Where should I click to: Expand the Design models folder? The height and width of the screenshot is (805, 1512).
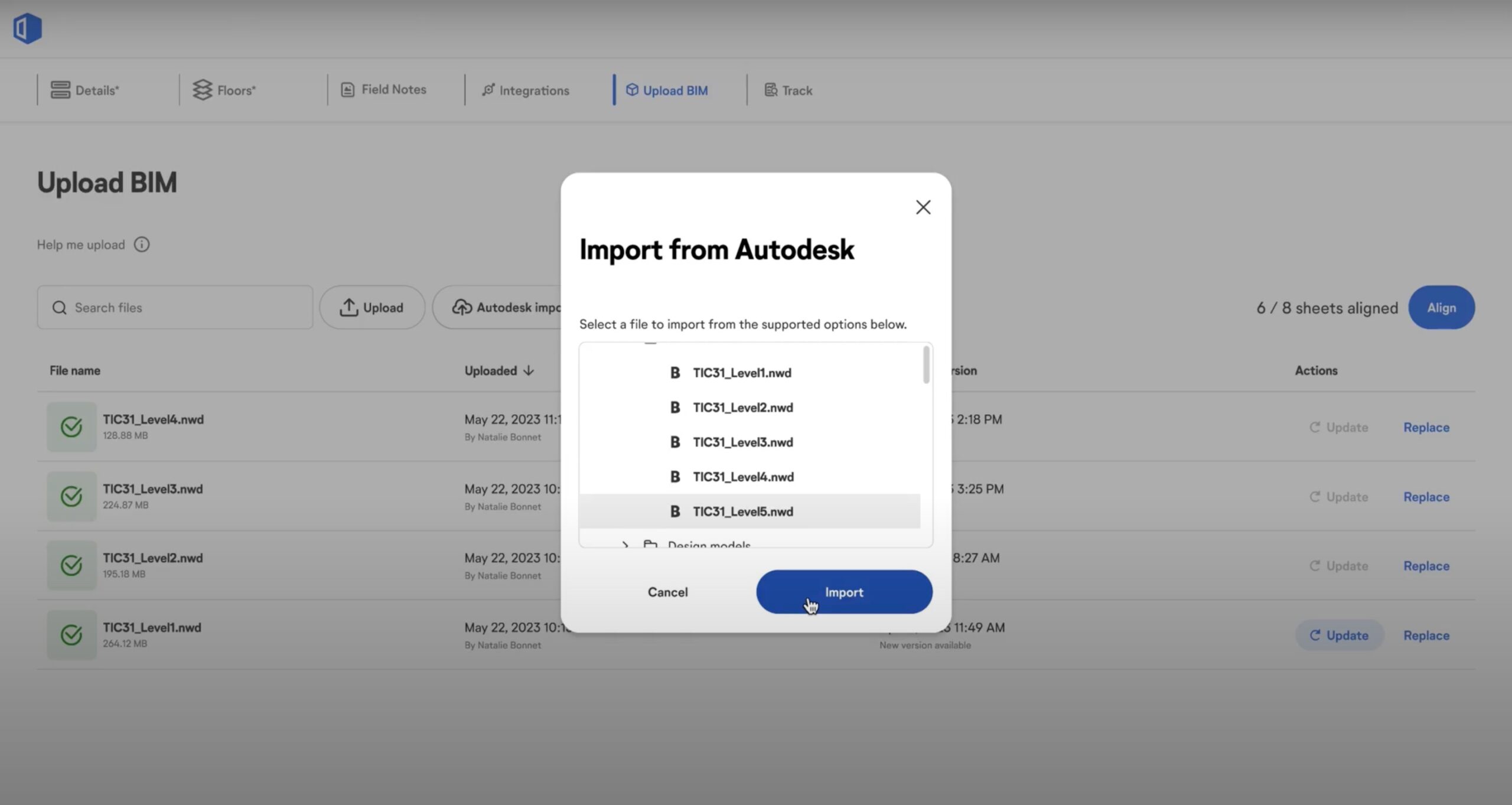tap(625, 544)
